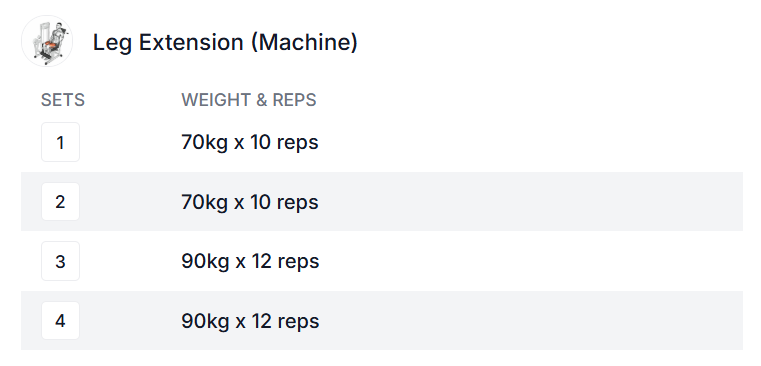The width and height of the screenshot is (761, 366).
Task: Click set 2's 70kg x 10 reps entry
Action: (x=249, y=202)
